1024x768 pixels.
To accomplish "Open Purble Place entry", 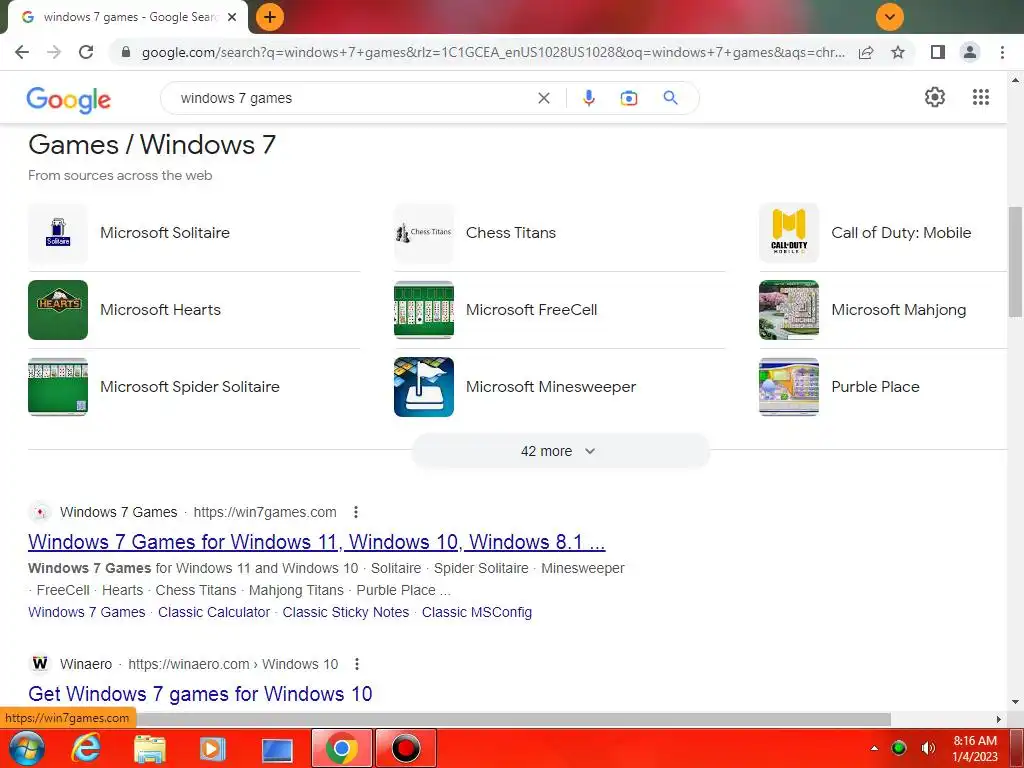I will tap(883, 387).
